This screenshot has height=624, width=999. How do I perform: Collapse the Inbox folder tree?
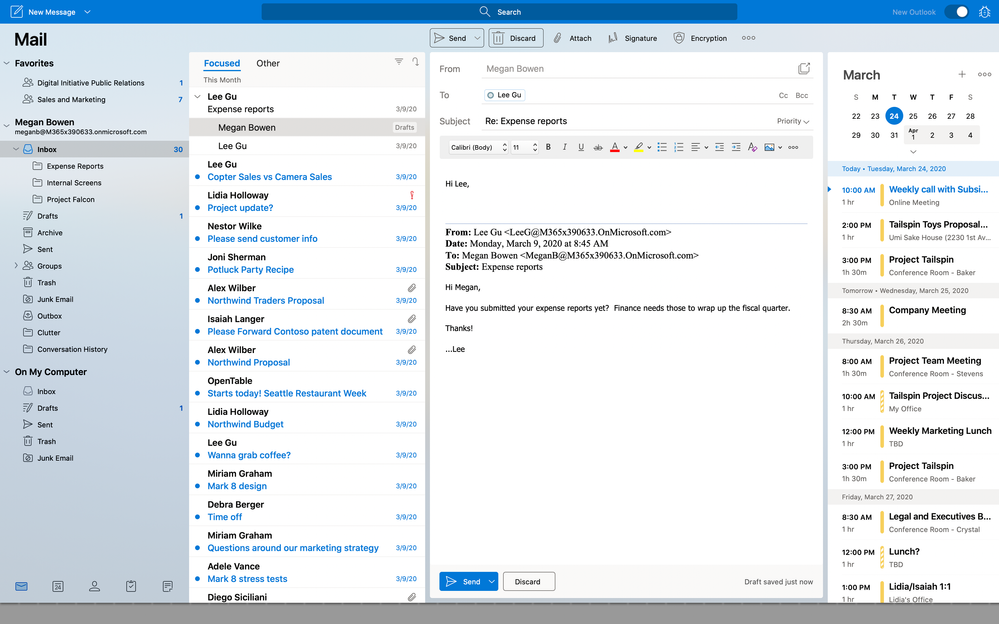16,149
